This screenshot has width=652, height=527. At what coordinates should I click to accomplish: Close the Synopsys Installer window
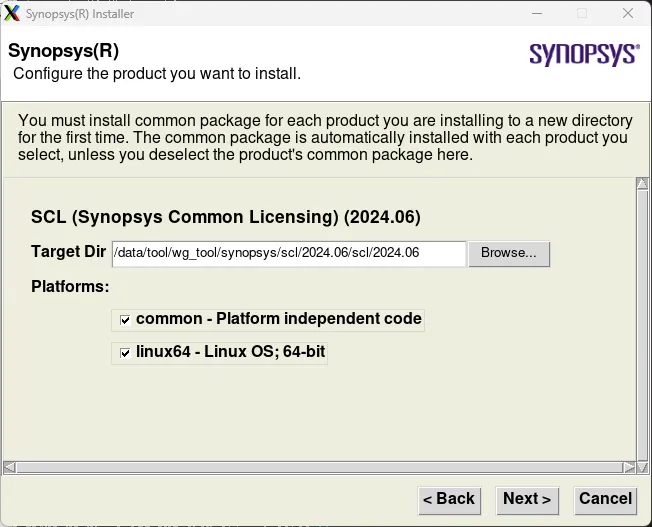click(x=628, y=13)
